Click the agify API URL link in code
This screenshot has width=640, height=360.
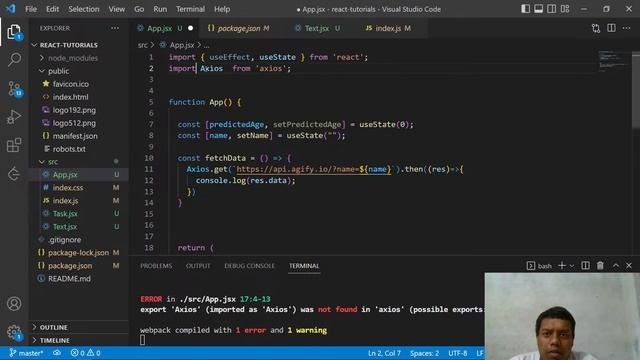point(313,169)
